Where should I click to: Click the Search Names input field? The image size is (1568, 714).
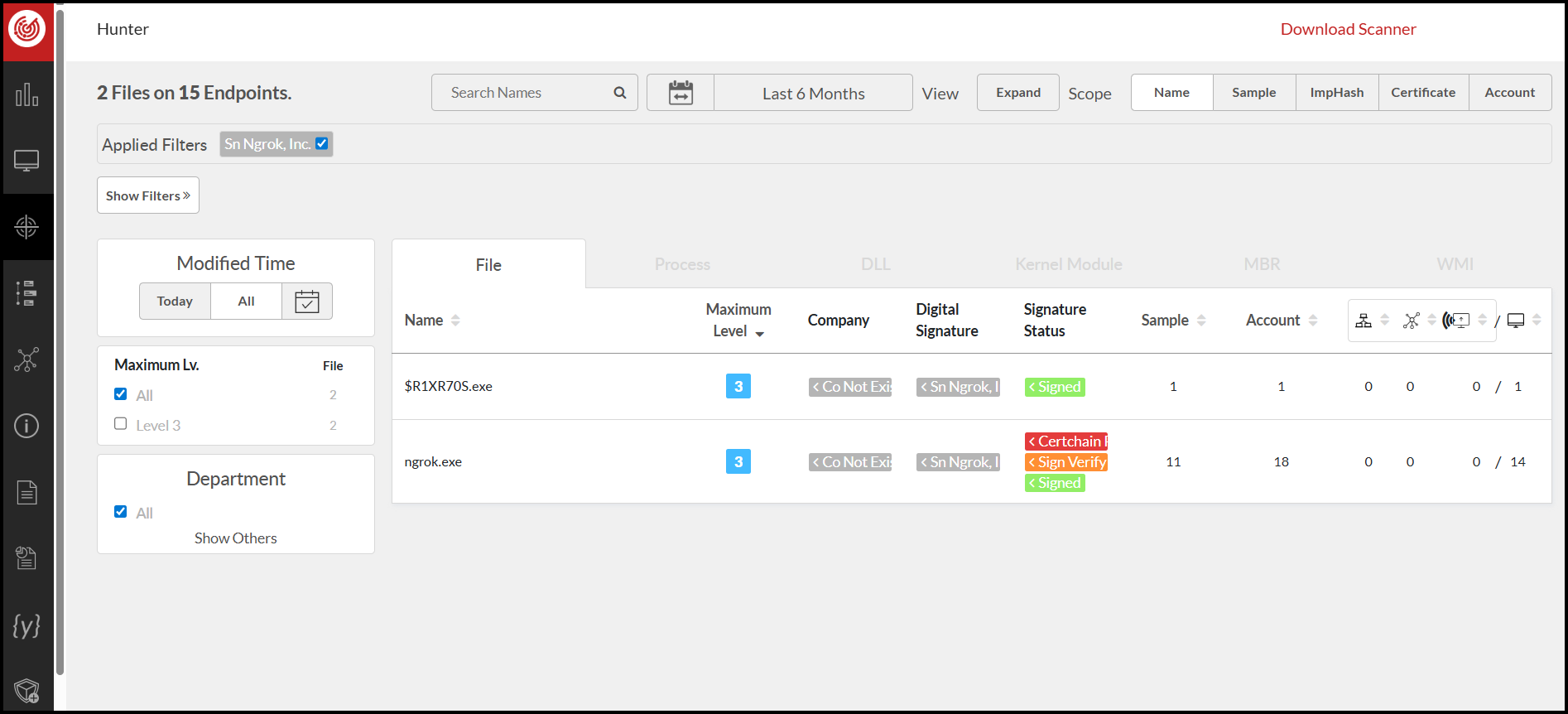click(x=526, y=93)
